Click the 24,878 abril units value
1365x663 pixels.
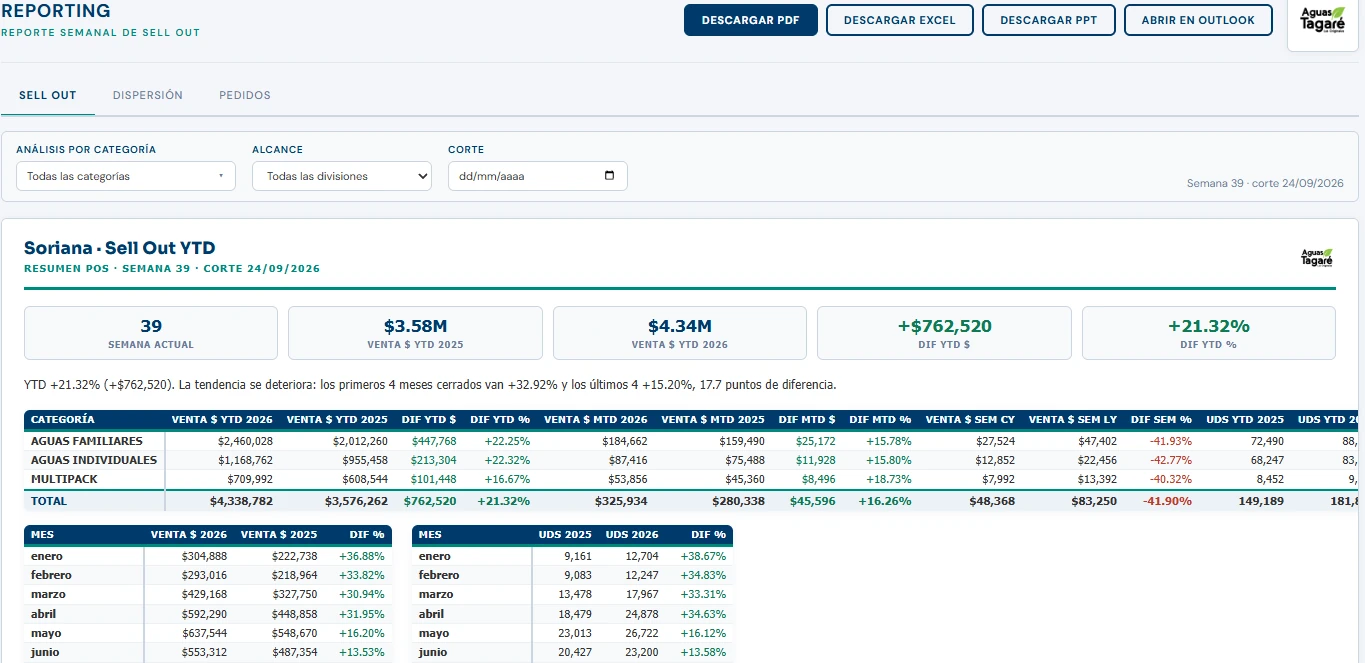point(640,614)
